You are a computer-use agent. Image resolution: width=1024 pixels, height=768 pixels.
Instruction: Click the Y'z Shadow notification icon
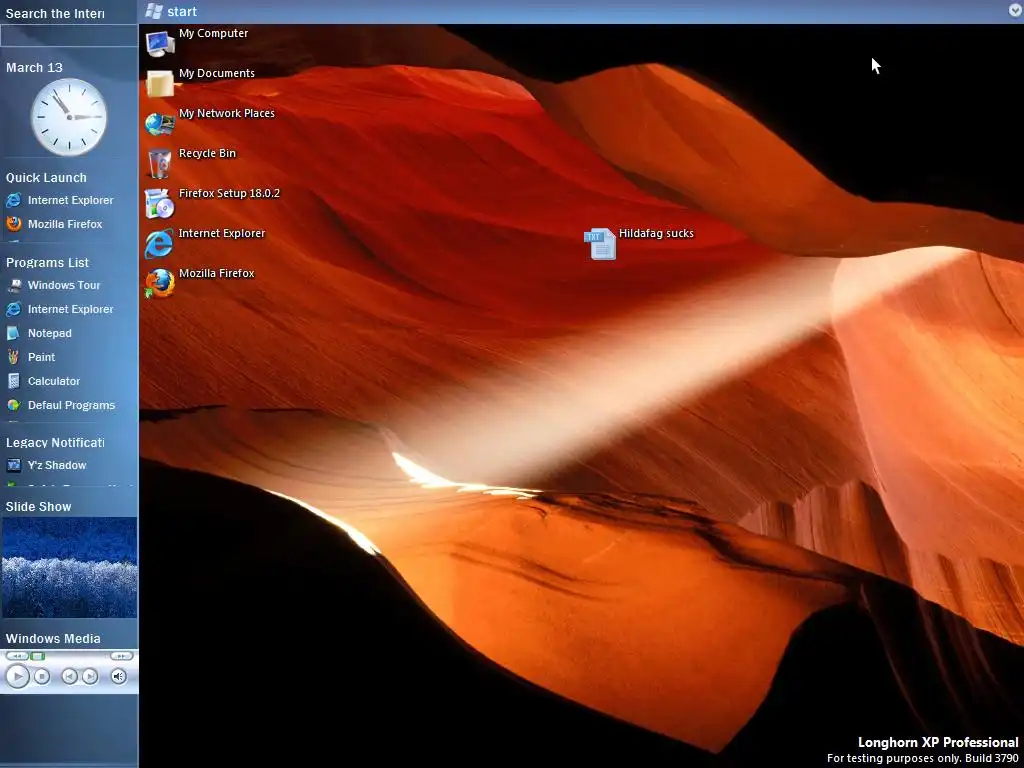coord(13,465)
